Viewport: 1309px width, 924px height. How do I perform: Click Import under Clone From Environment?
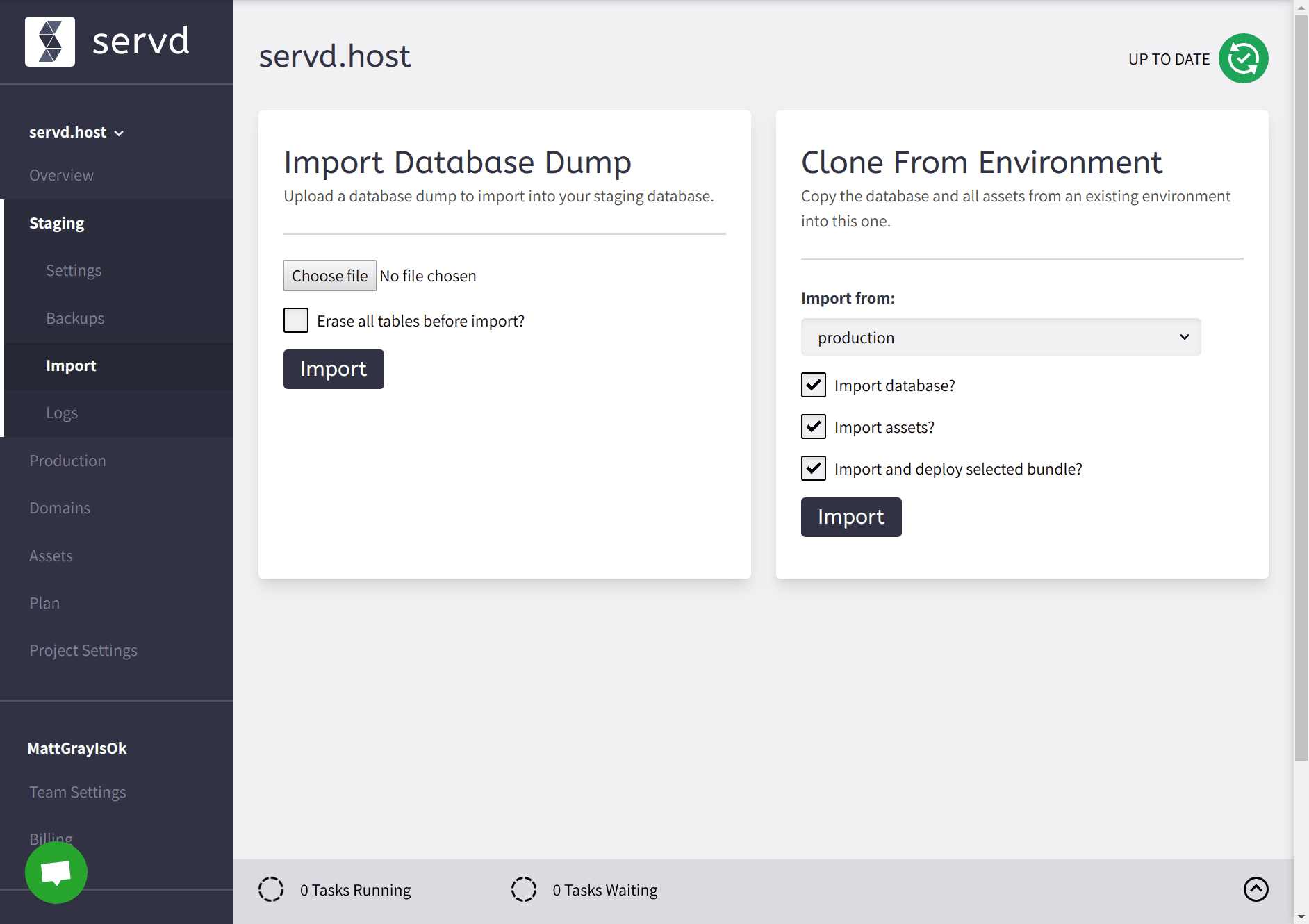(x=851, y=517)
